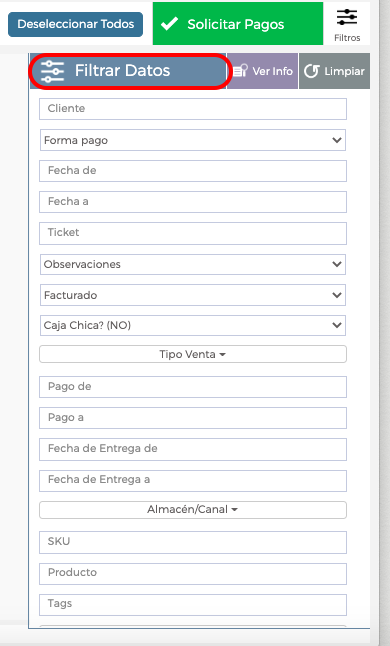390x646 pixels.
Task: Open the Facturado dropdown
Action: 193,295
